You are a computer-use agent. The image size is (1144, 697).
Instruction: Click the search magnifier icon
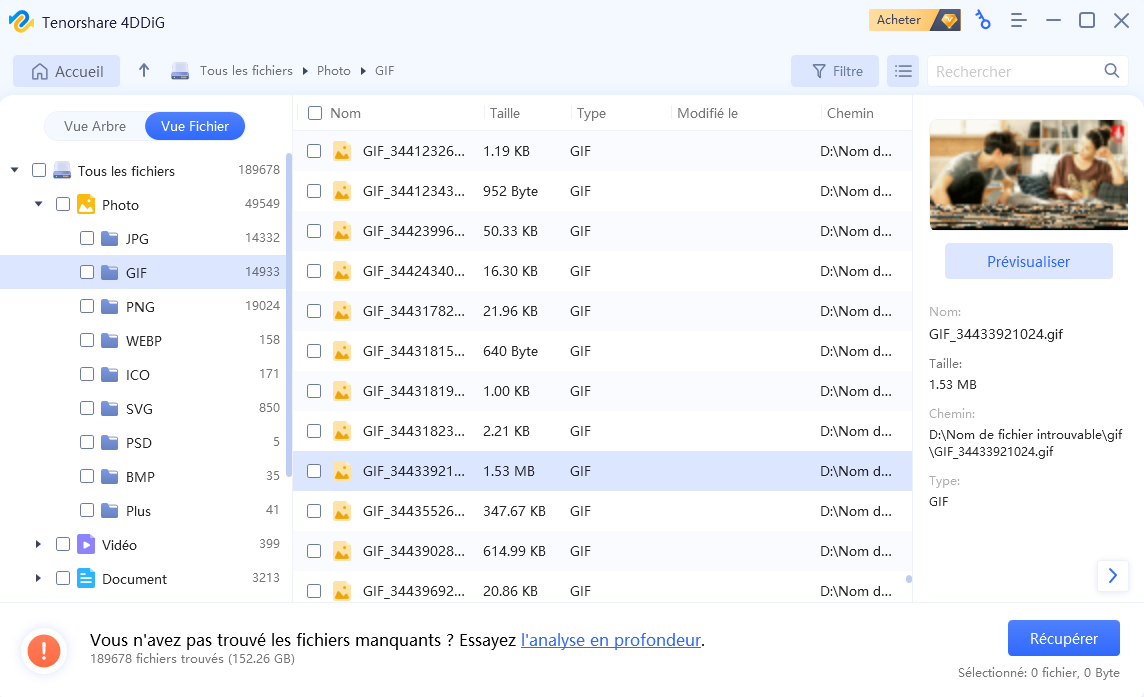point(1111,71)
